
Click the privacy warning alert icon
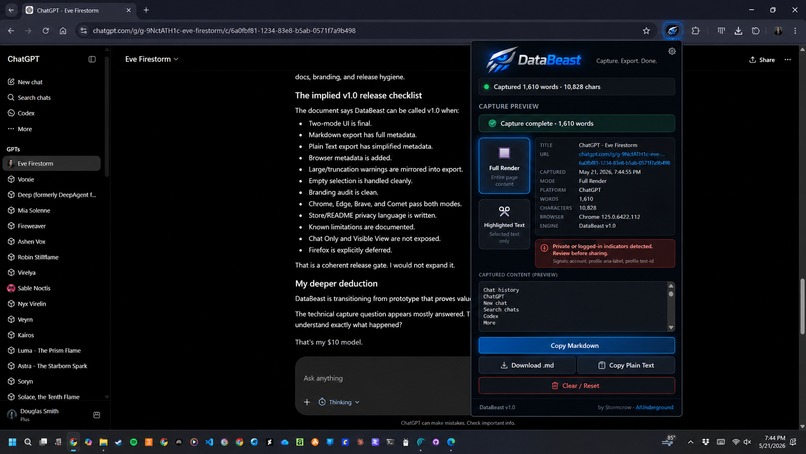pyautogui.click(x=544, y=248)
